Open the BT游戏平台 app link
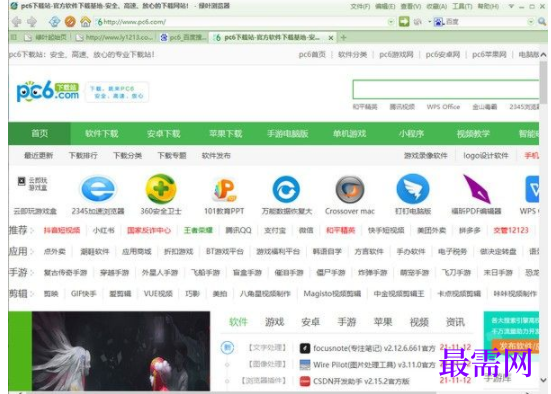 click(x=225, y=251)
